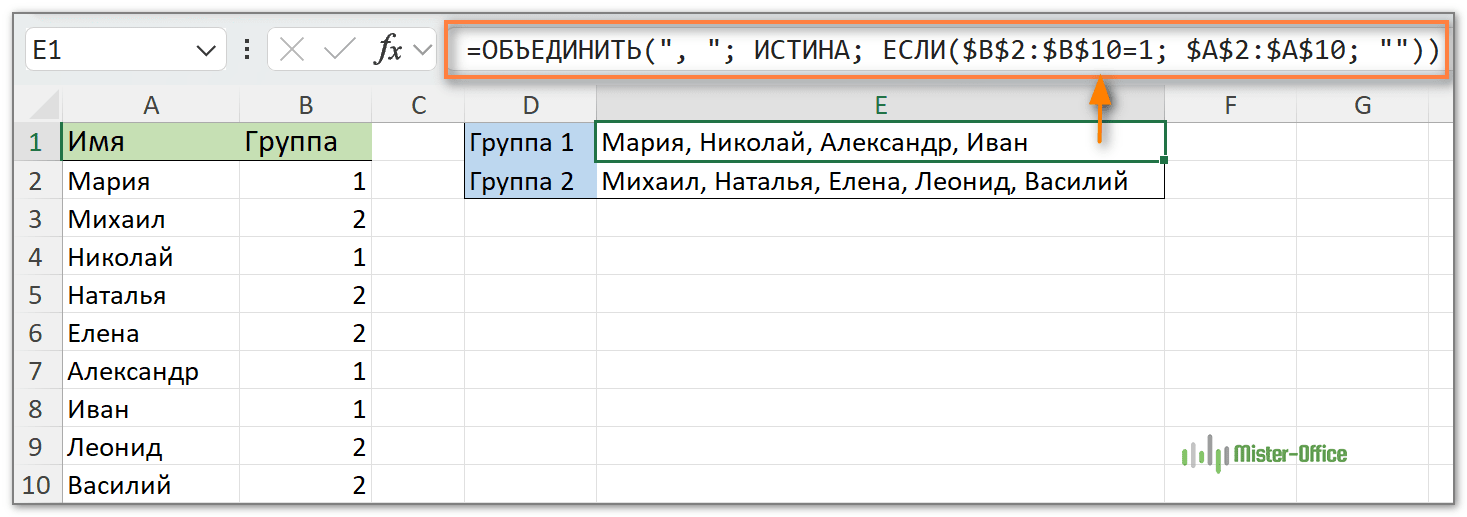Select column D header
Image resolution: width=1467 pixels, height=517 pixels.
tap(530, 105)
